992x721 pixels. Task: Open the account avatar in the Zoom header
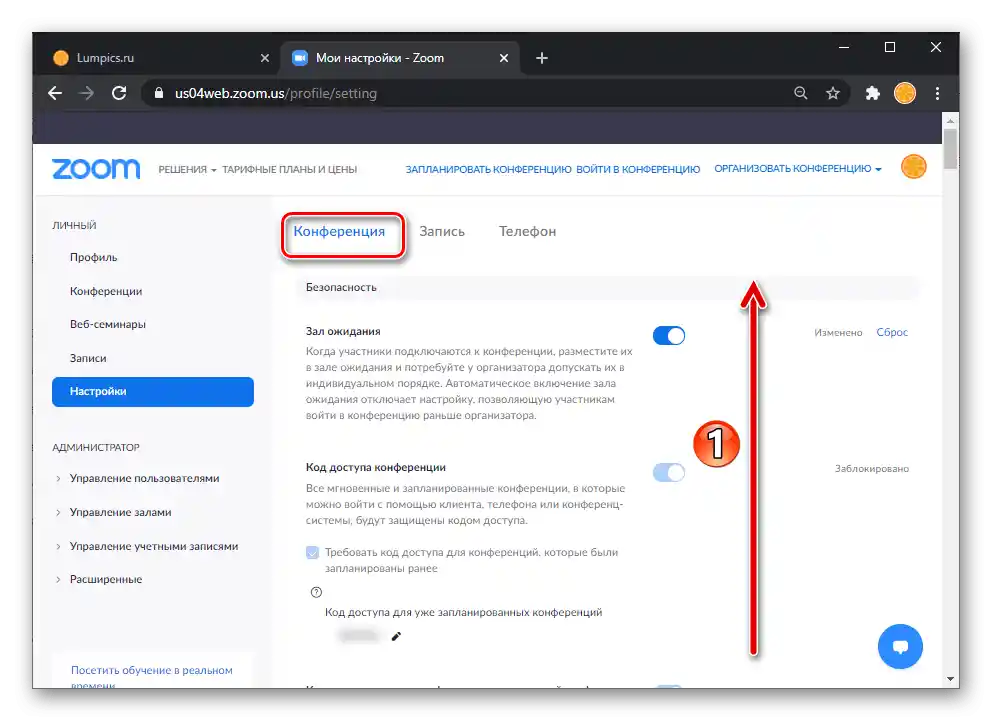(913, 166)
